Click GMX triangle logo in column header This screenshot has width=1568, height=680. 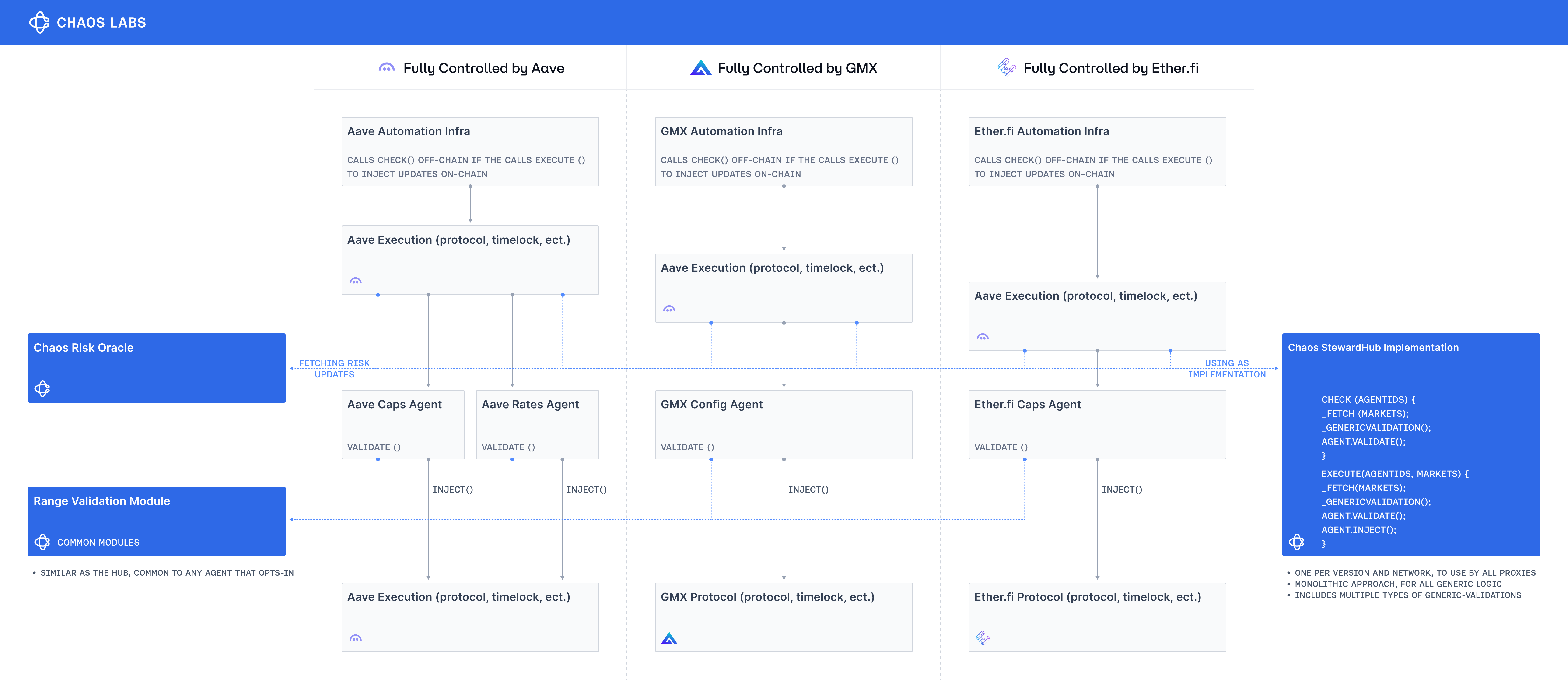[701, 67]
